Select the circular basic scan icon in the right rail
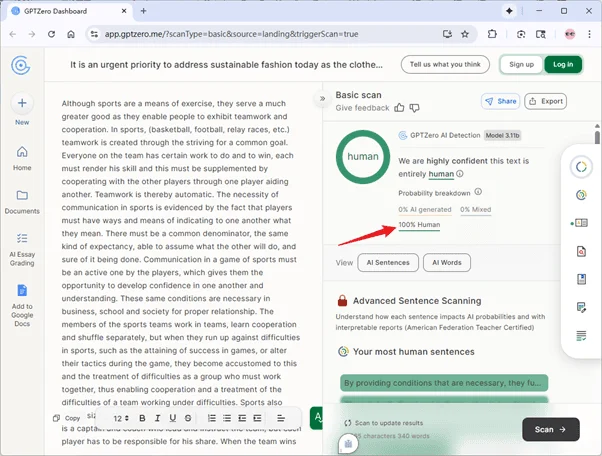This screenshot has width=602, height=456. click(x=581, y=167)
